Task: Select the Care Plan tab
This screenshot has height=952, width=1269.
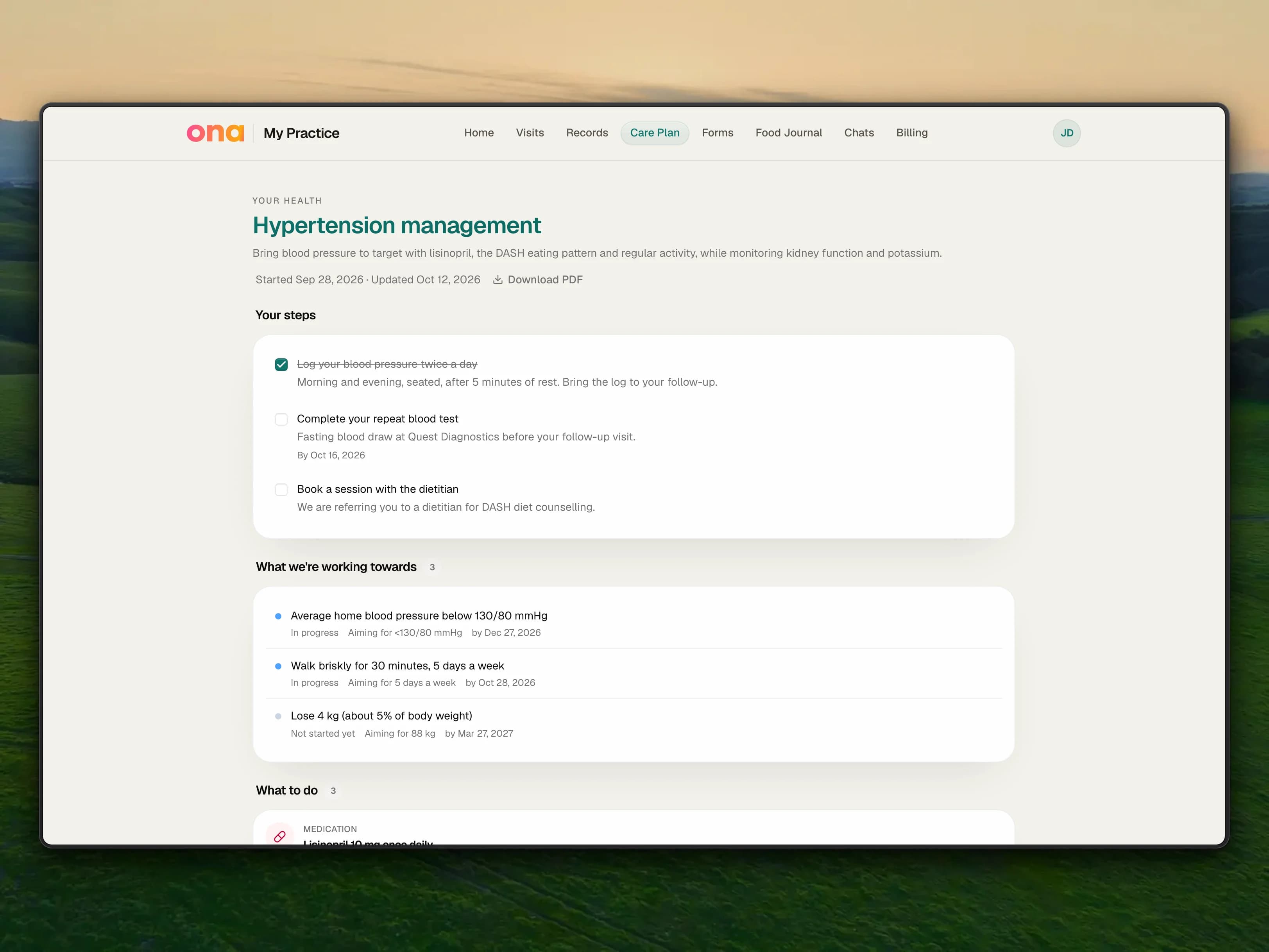Action: point(655,133)
